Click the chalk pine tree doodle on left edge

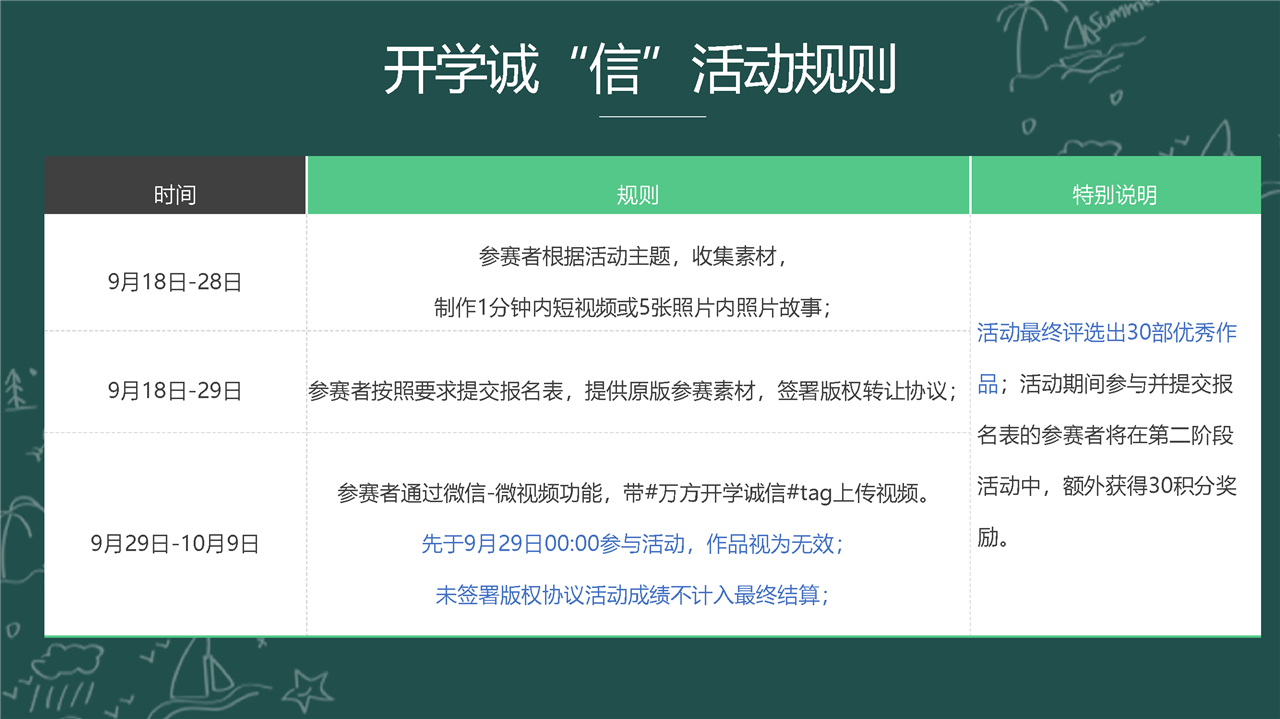coord(16,390)
